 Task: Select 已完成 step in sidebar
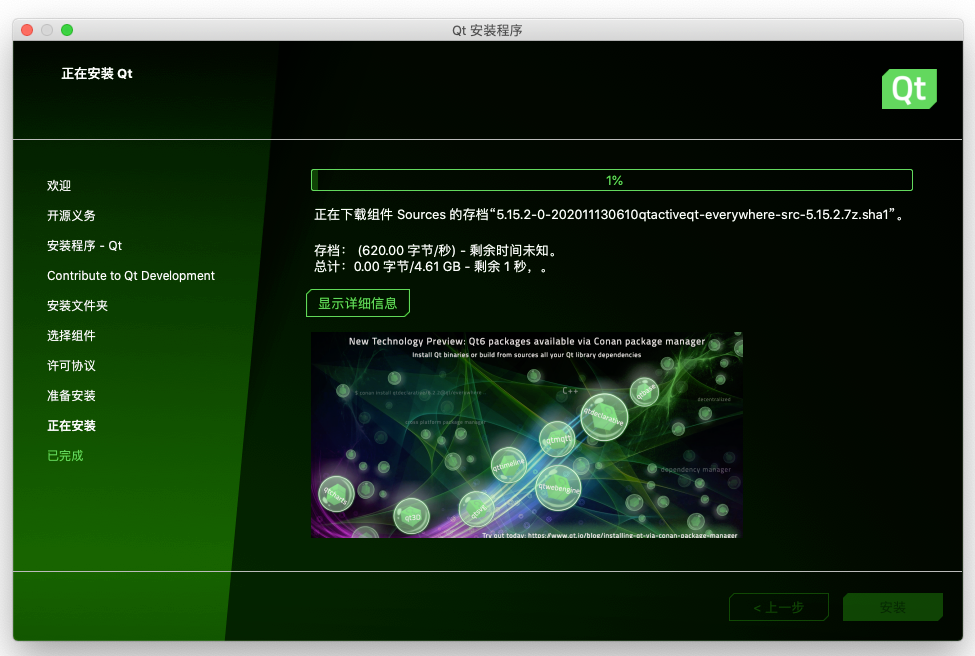click(x=65, y=456)
